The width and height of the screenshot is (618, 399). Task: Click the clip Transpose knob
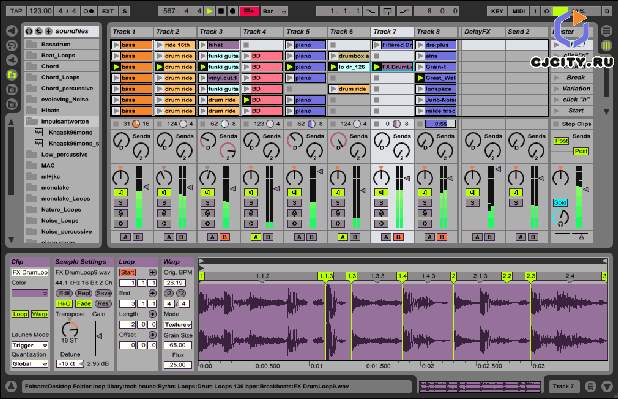pos(70,329)
